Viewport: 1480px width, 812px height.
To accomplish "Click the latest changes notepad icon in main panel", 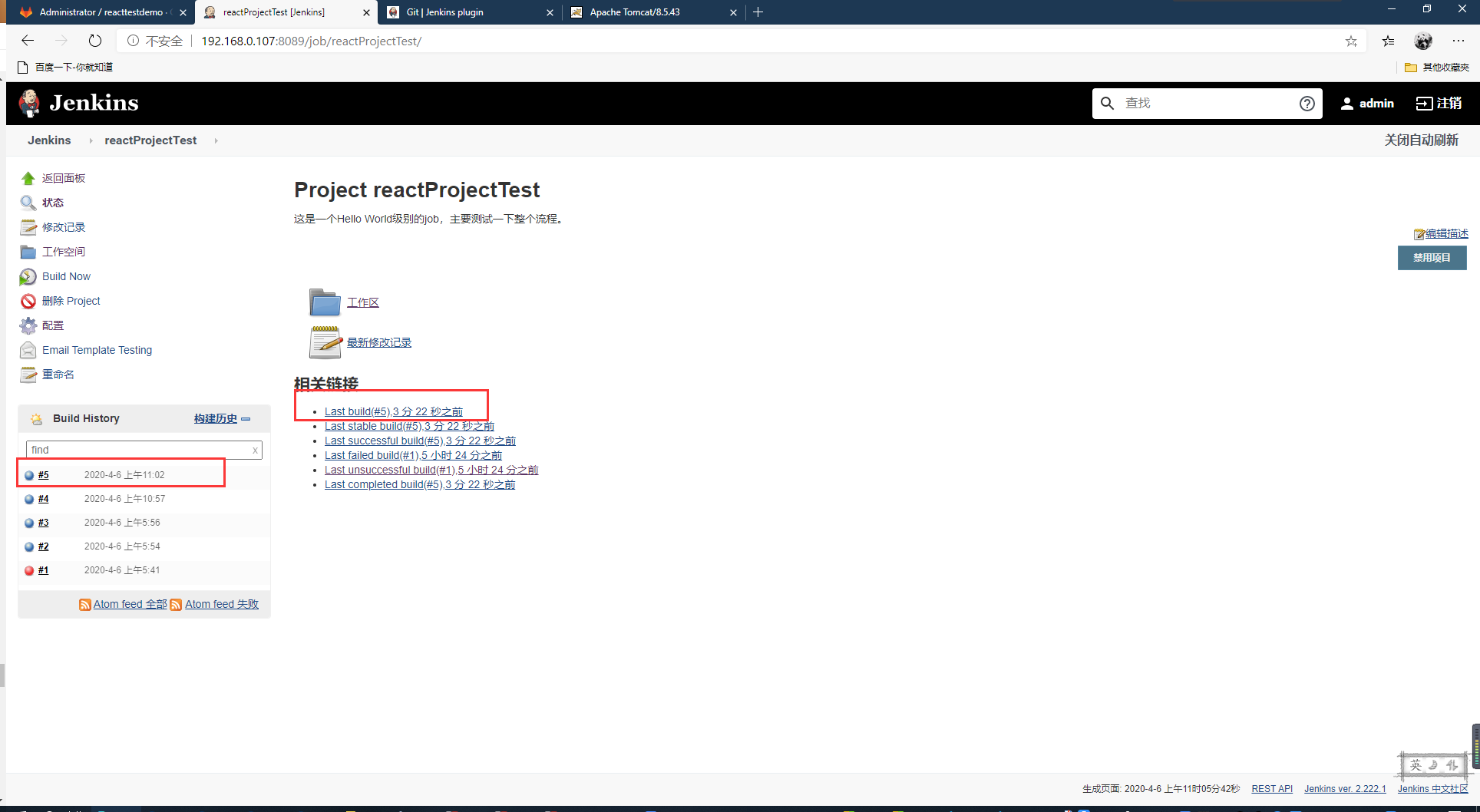I will pyautogui.click(x=325, y=342).
